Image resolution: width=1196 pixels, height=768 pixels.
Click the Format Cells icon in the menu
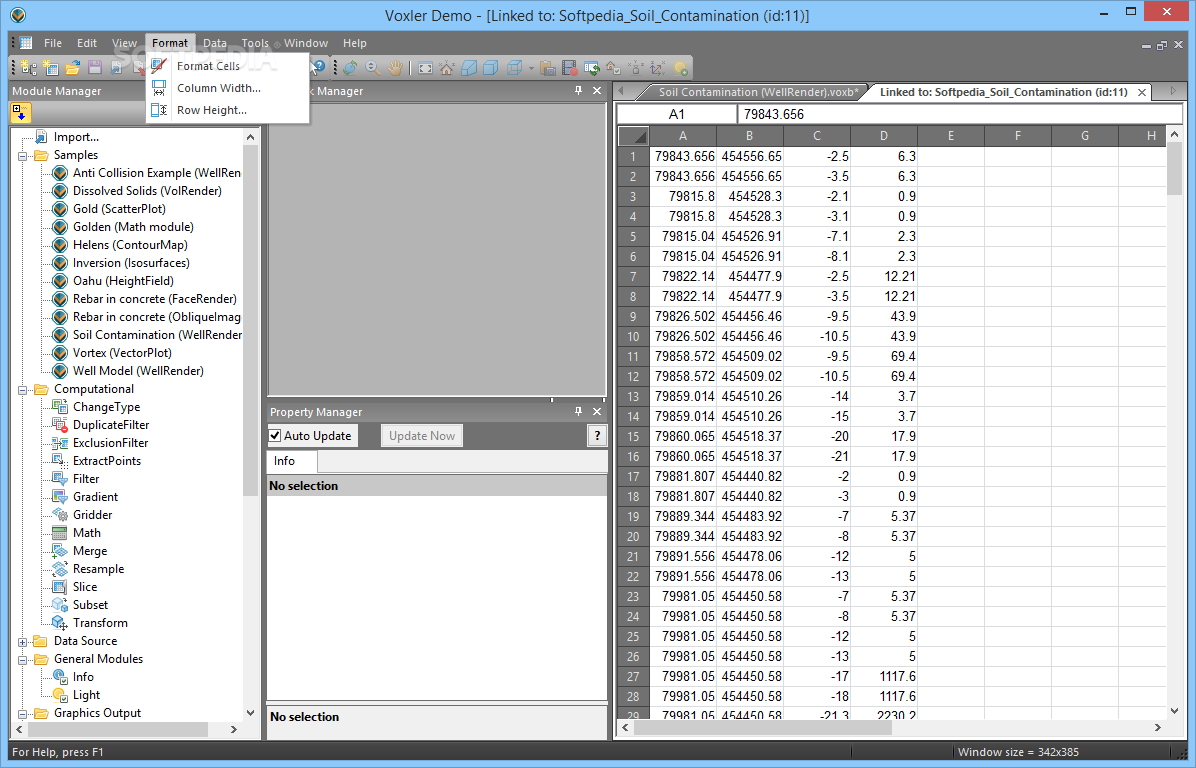pyautogui.click(x=159, y=66)
